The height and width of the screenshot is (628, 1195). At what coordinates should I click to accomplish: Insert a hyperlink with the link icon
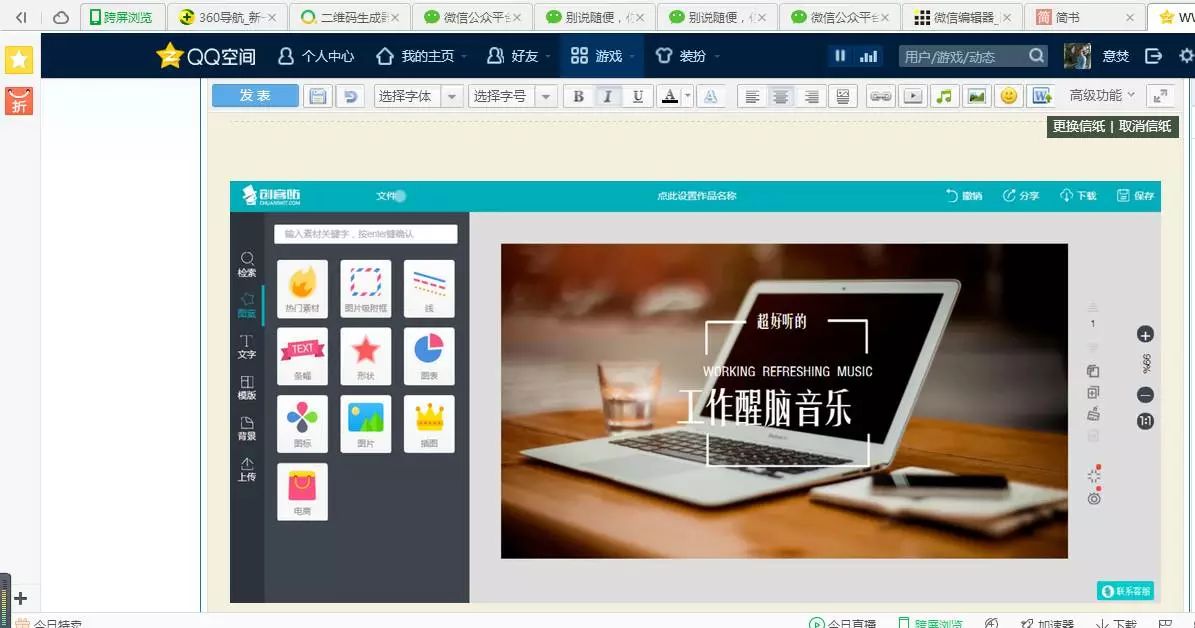(x=880, y=96)
